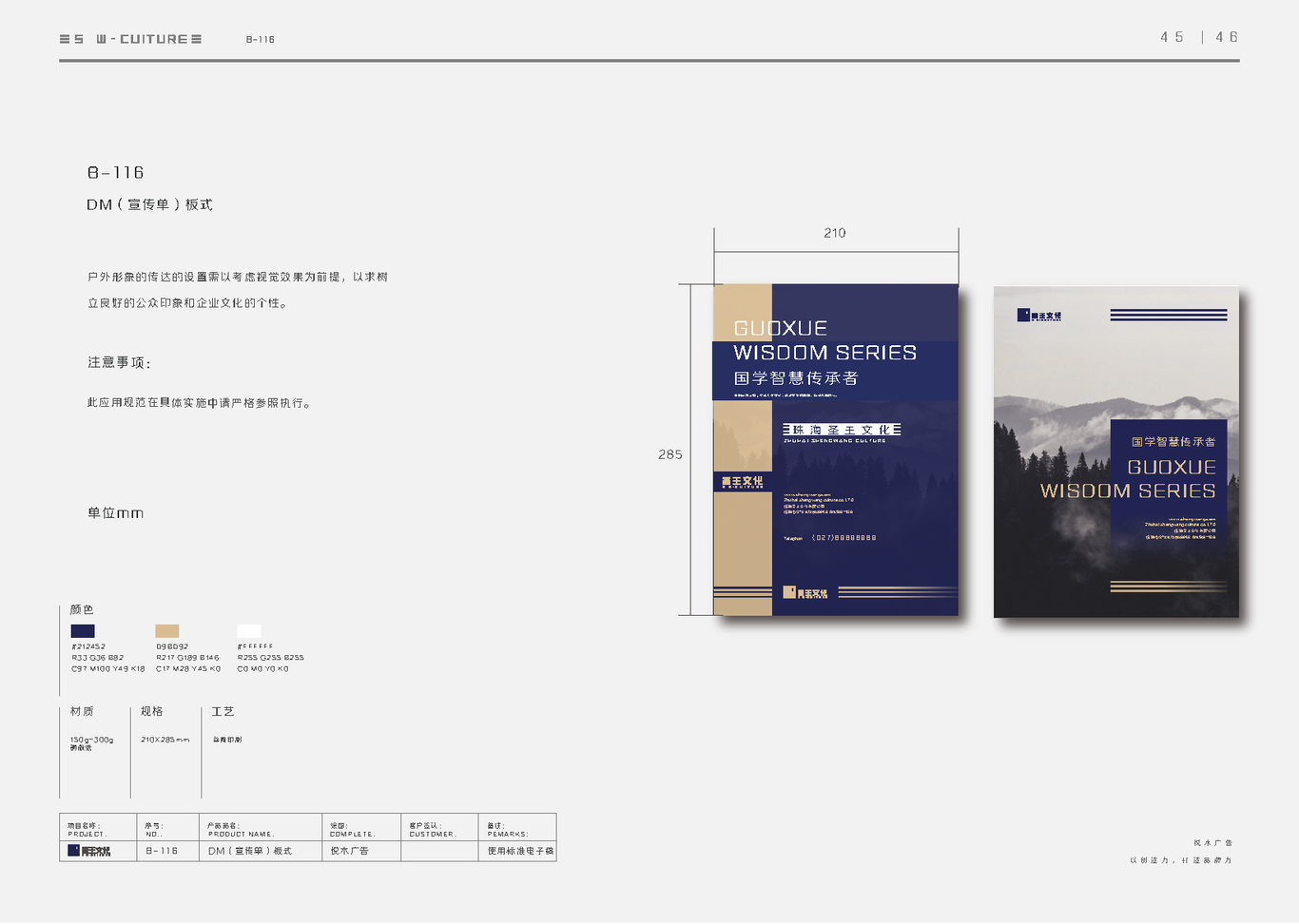1299x924 pixels.
Task: Click the 210X285mm size value
Action: point(165,740)
